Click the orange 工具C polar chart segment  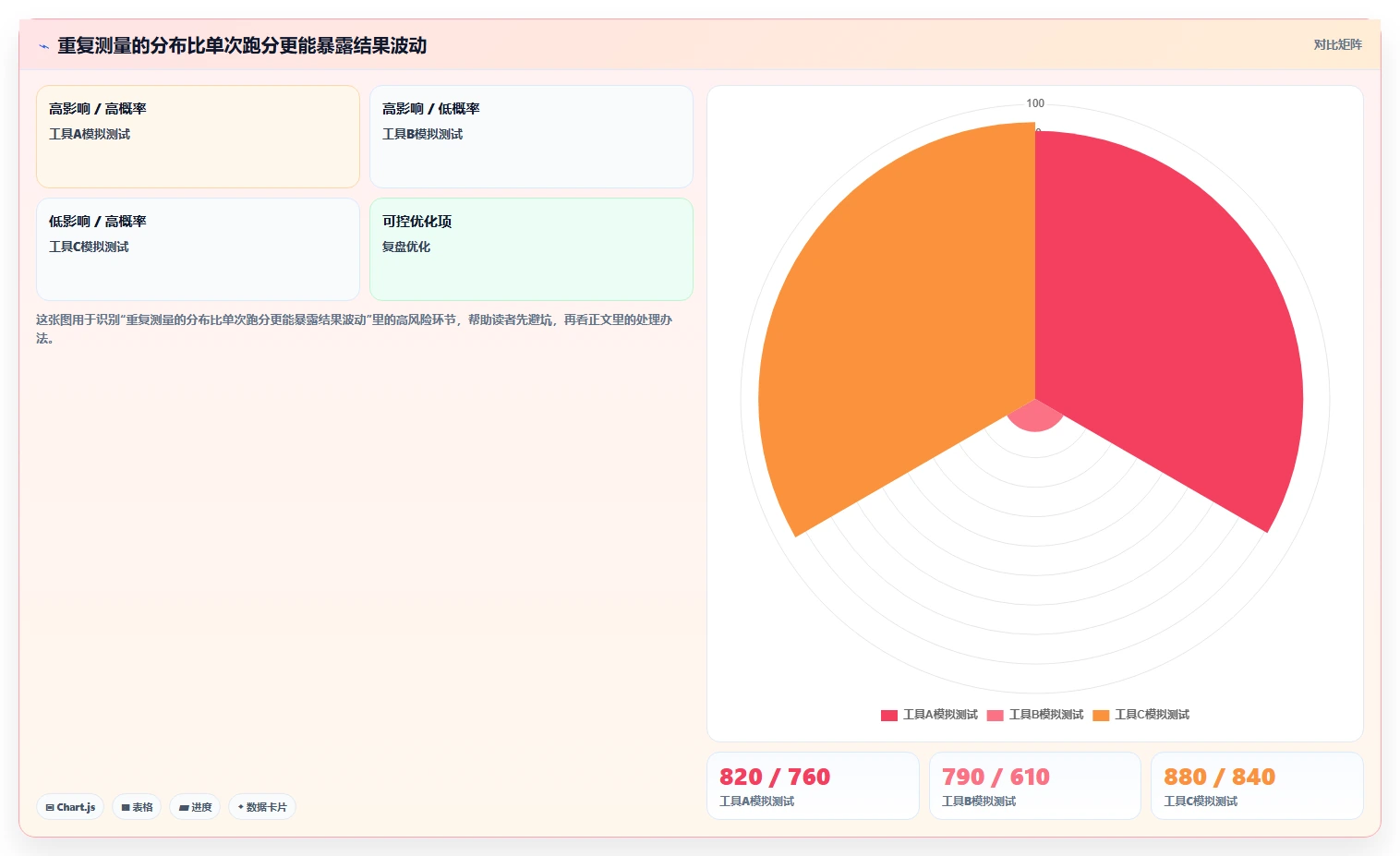tap(896, 323)
